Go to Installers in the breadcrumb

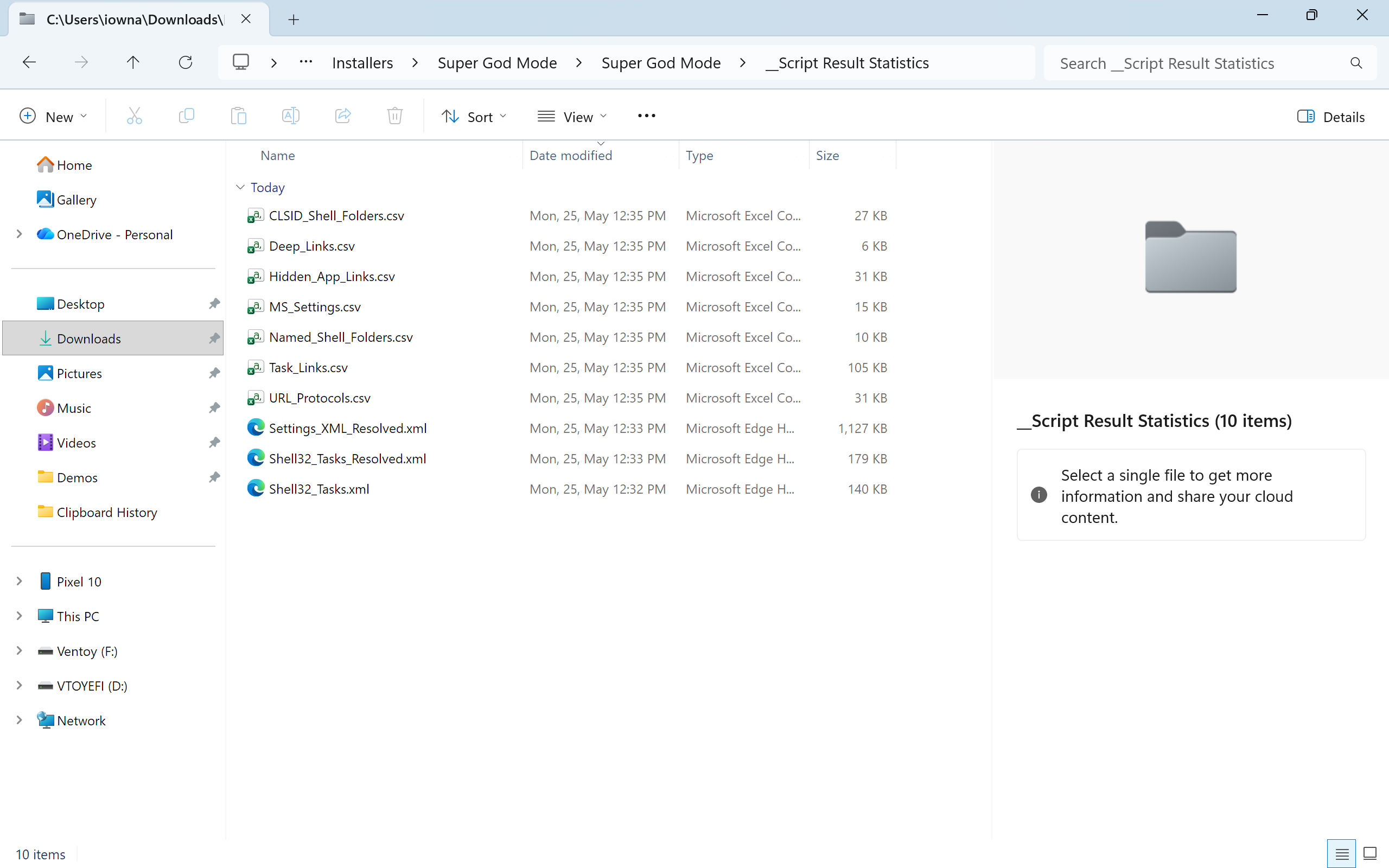point(362,62)
